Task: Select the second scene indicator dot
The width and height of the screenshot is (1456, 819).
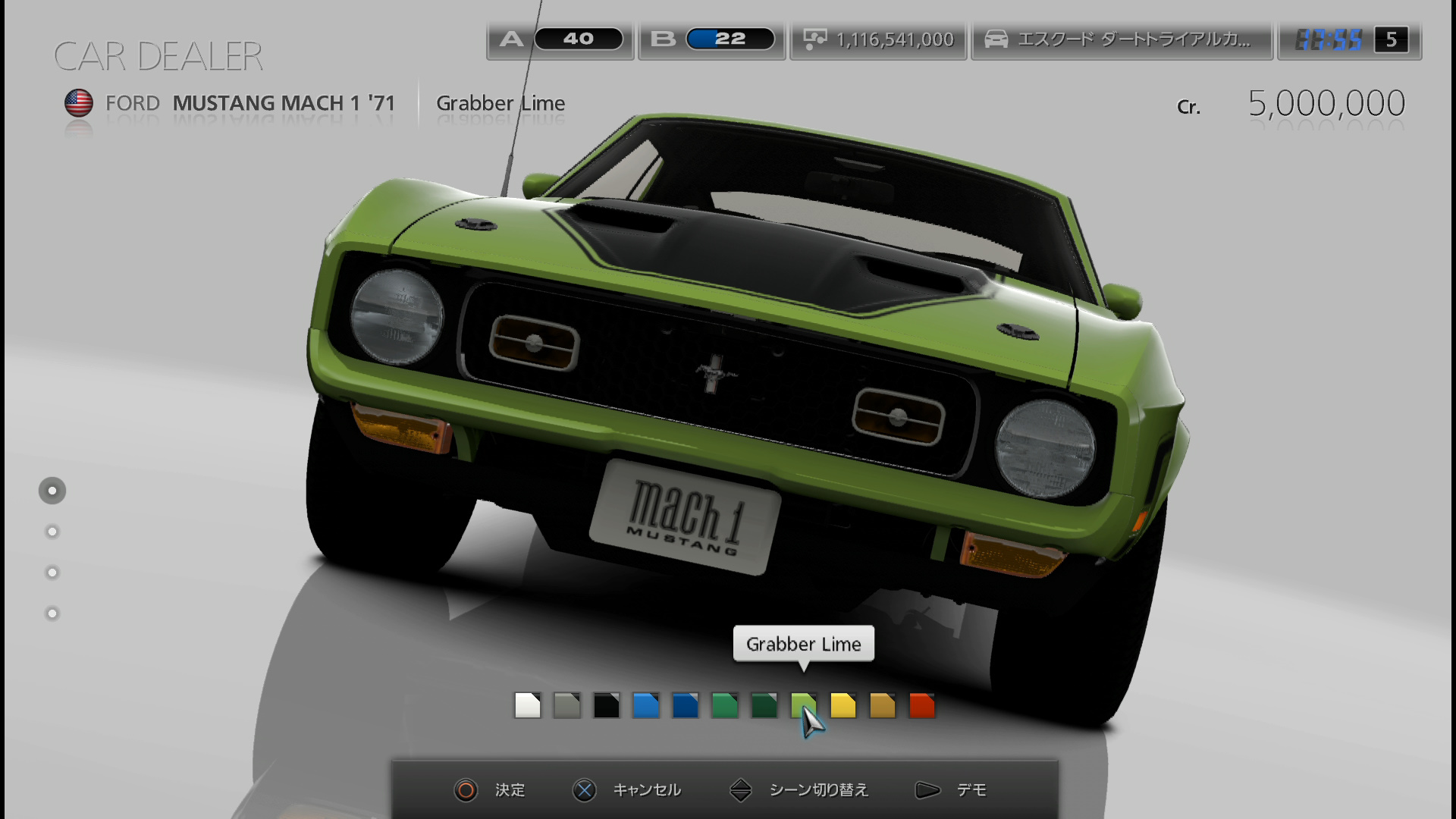Action: point(52,532)
